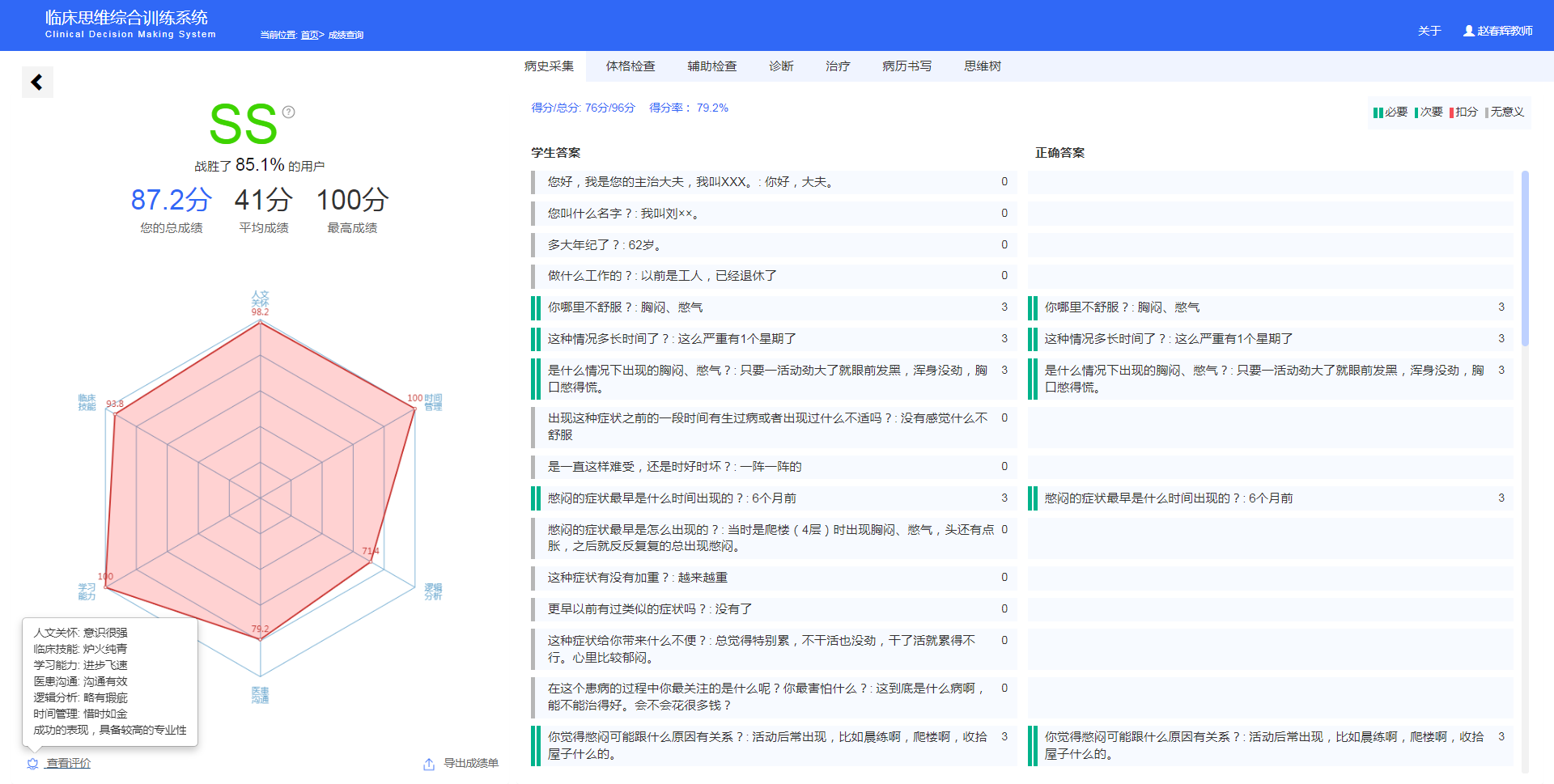Click the user avatar icon in header
Viewport: 1554px width, 784px height.
click(1468, 31)
